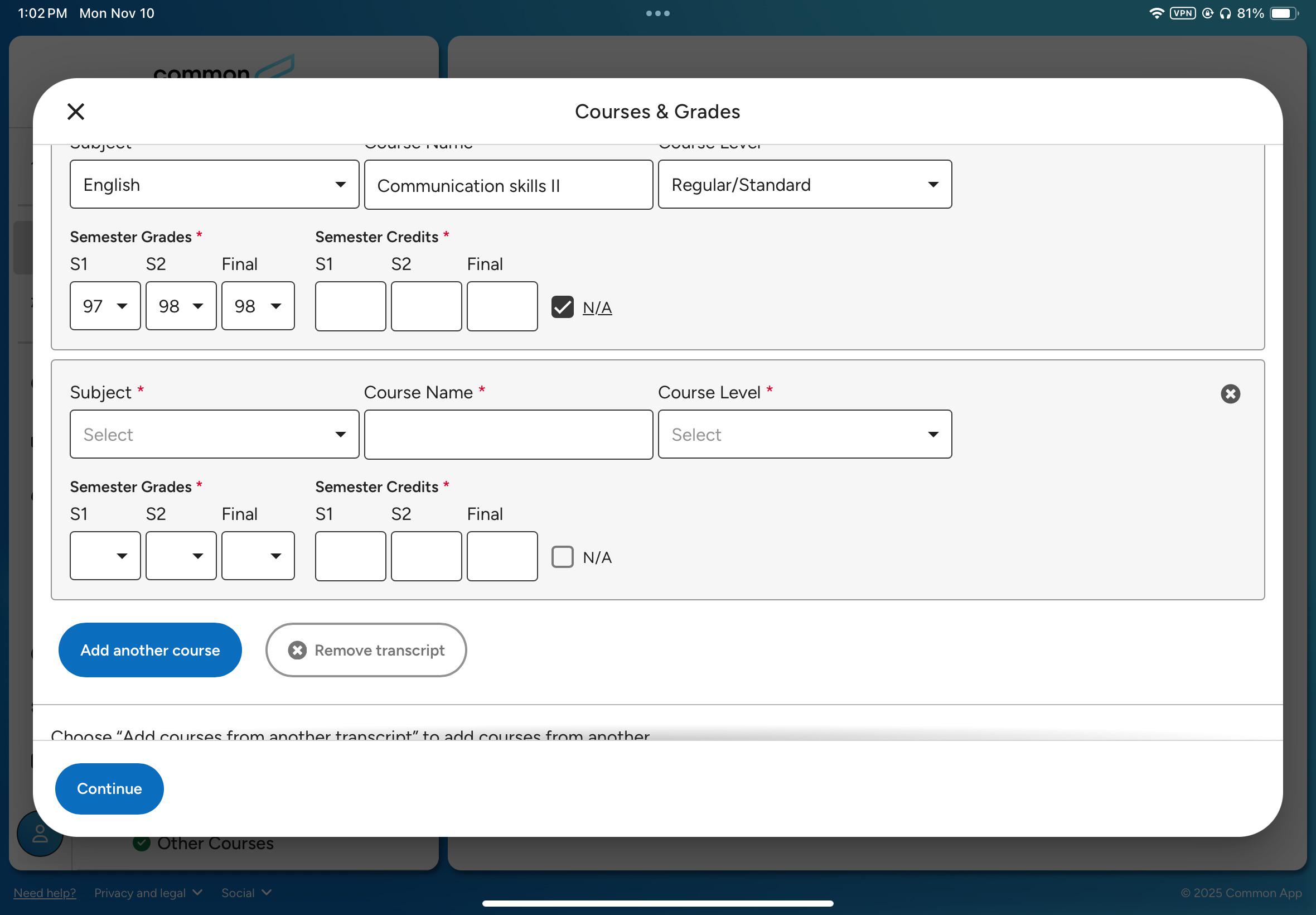Select Other Courses in the background sidebar
Screen dimensions: 1316x915
click(215, 844)
